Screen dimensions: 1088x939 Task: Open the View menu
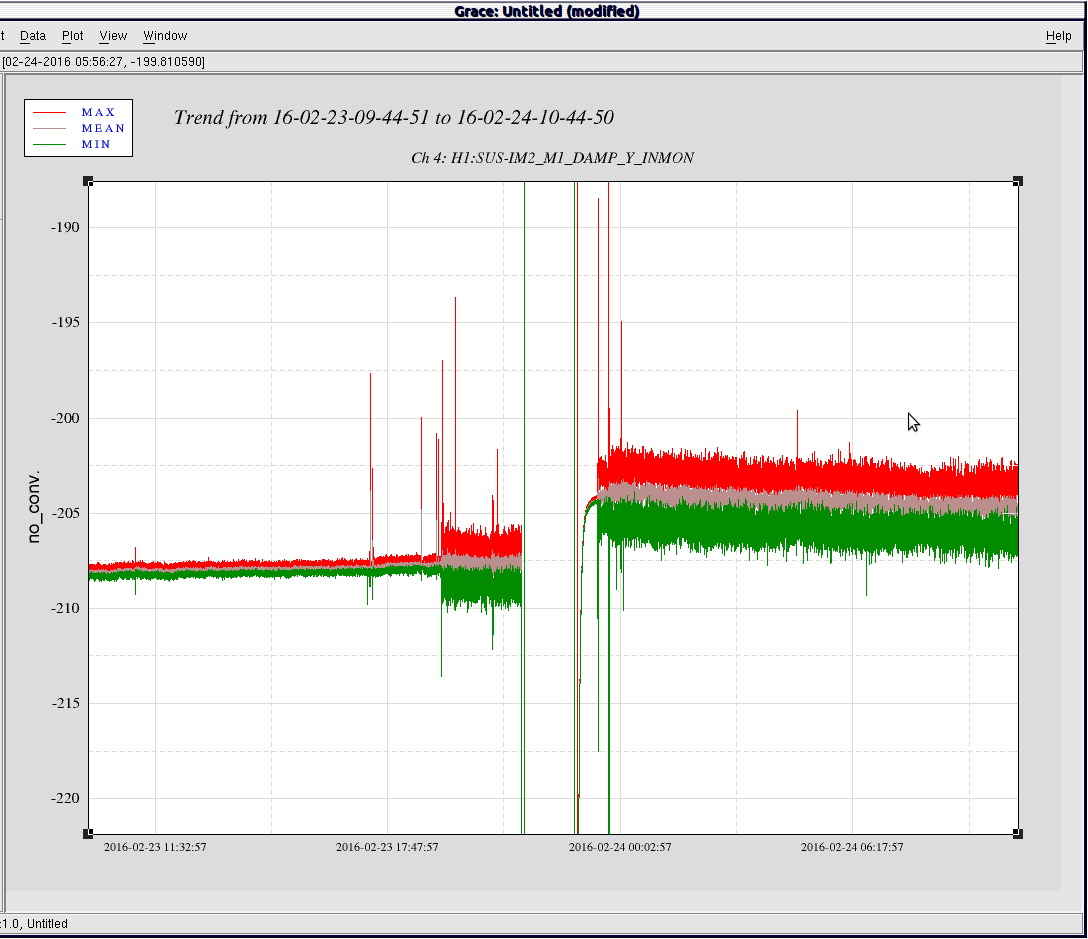(x=113, y=36)
